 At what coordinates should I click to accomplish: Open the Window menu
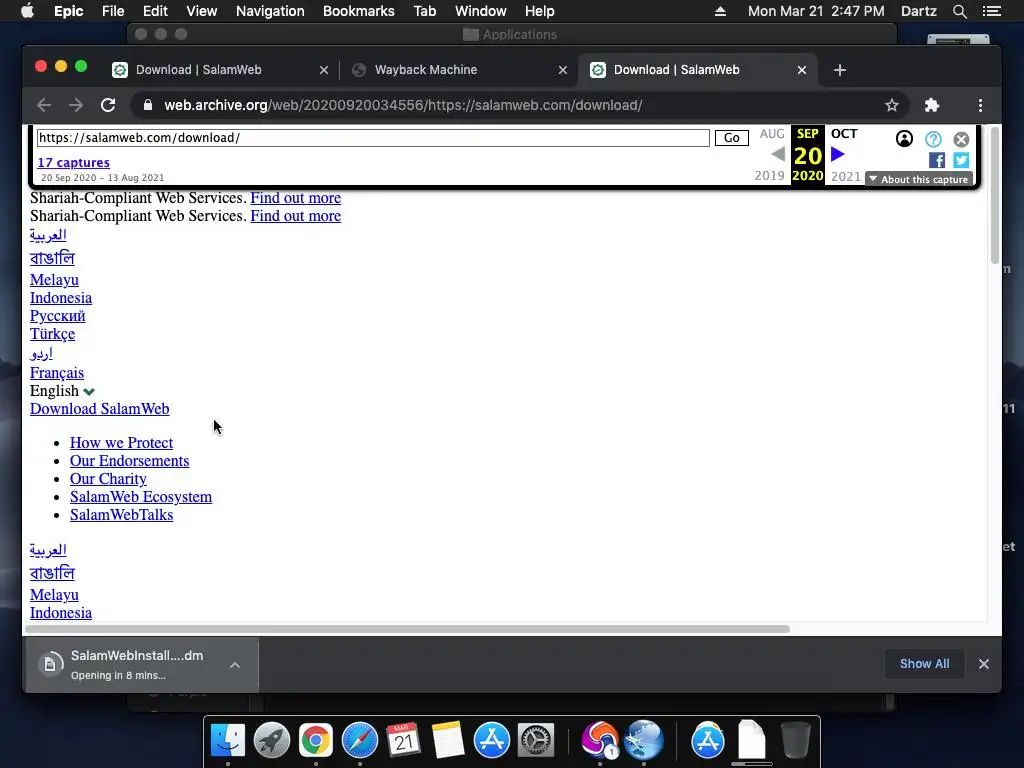coord(481,11)
